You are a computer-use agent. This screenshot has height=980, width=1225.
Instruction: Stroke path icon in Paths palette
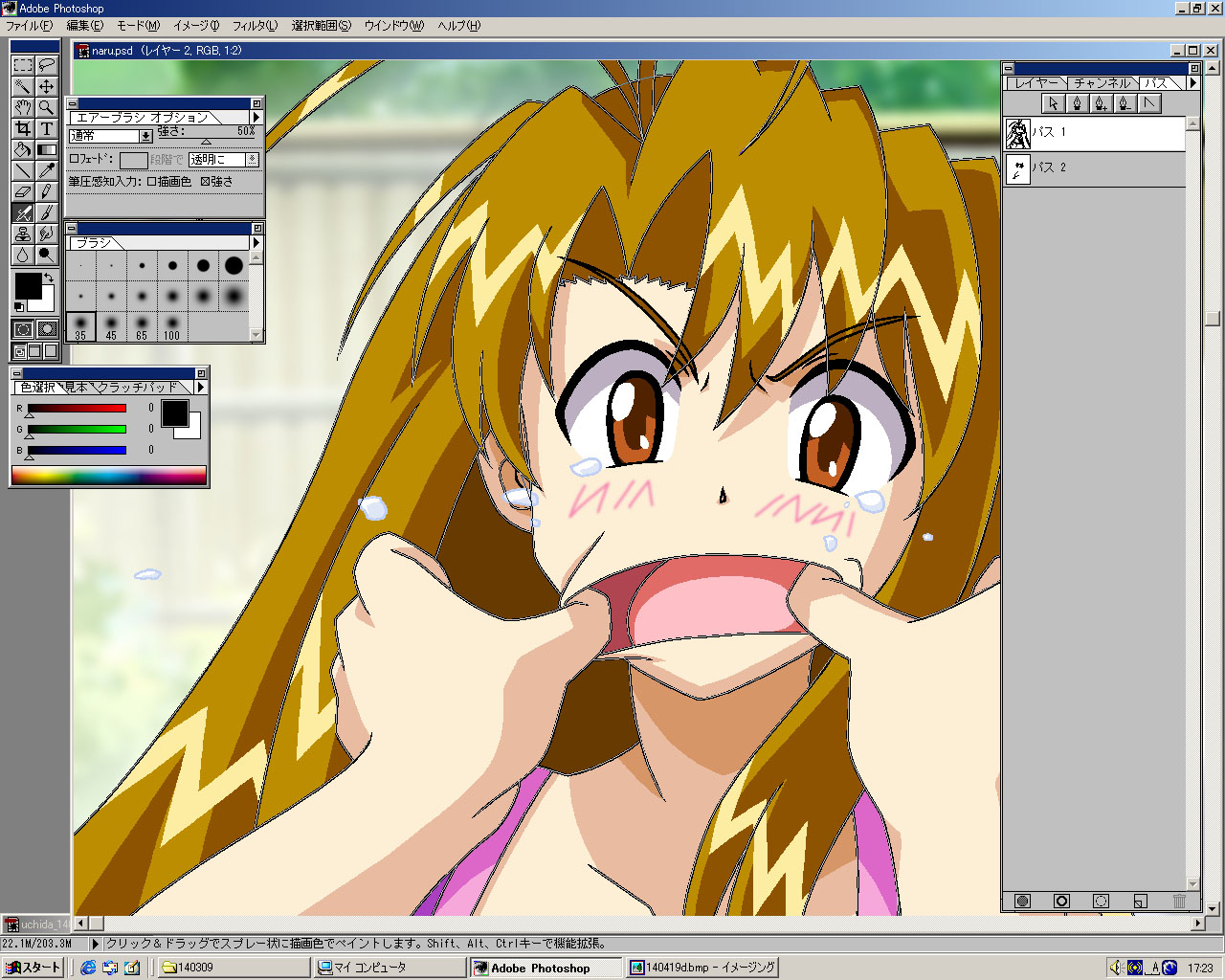(x=1061, y=901)
